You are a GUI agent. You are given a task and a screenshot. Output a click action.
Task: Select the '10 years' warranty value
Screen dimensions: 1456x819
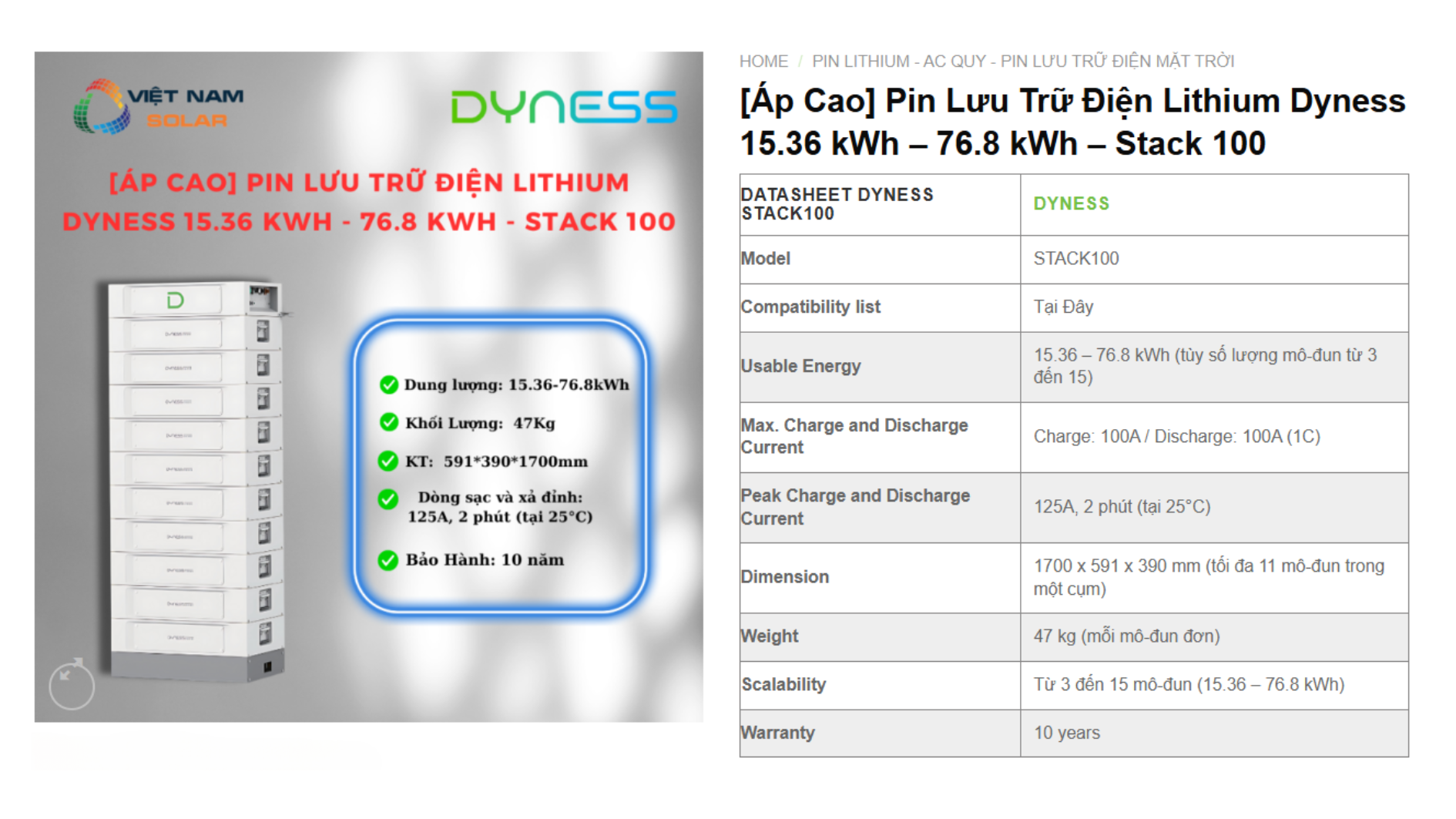click(1067, 733)
